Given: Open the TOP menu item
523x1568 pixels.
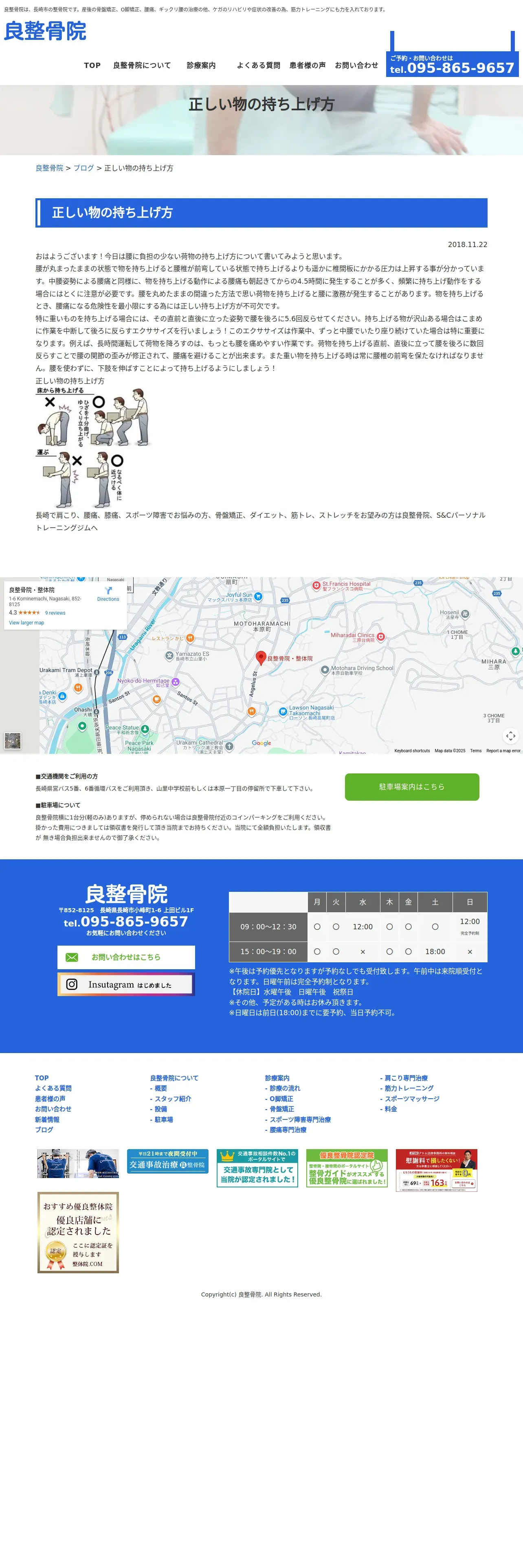Looking at the screenshot, I should point(92,65).
